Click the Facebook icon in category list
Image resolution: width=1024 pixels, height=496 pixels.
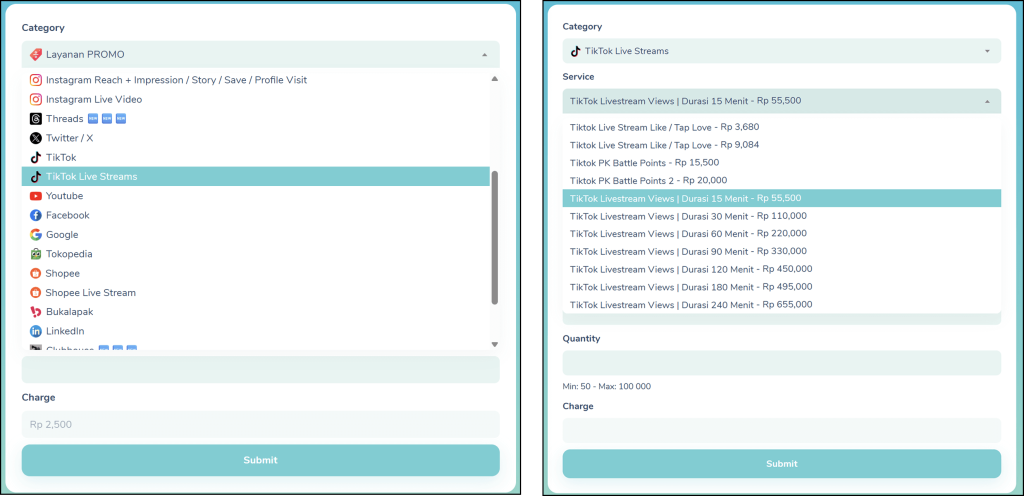tap(36, 215)
